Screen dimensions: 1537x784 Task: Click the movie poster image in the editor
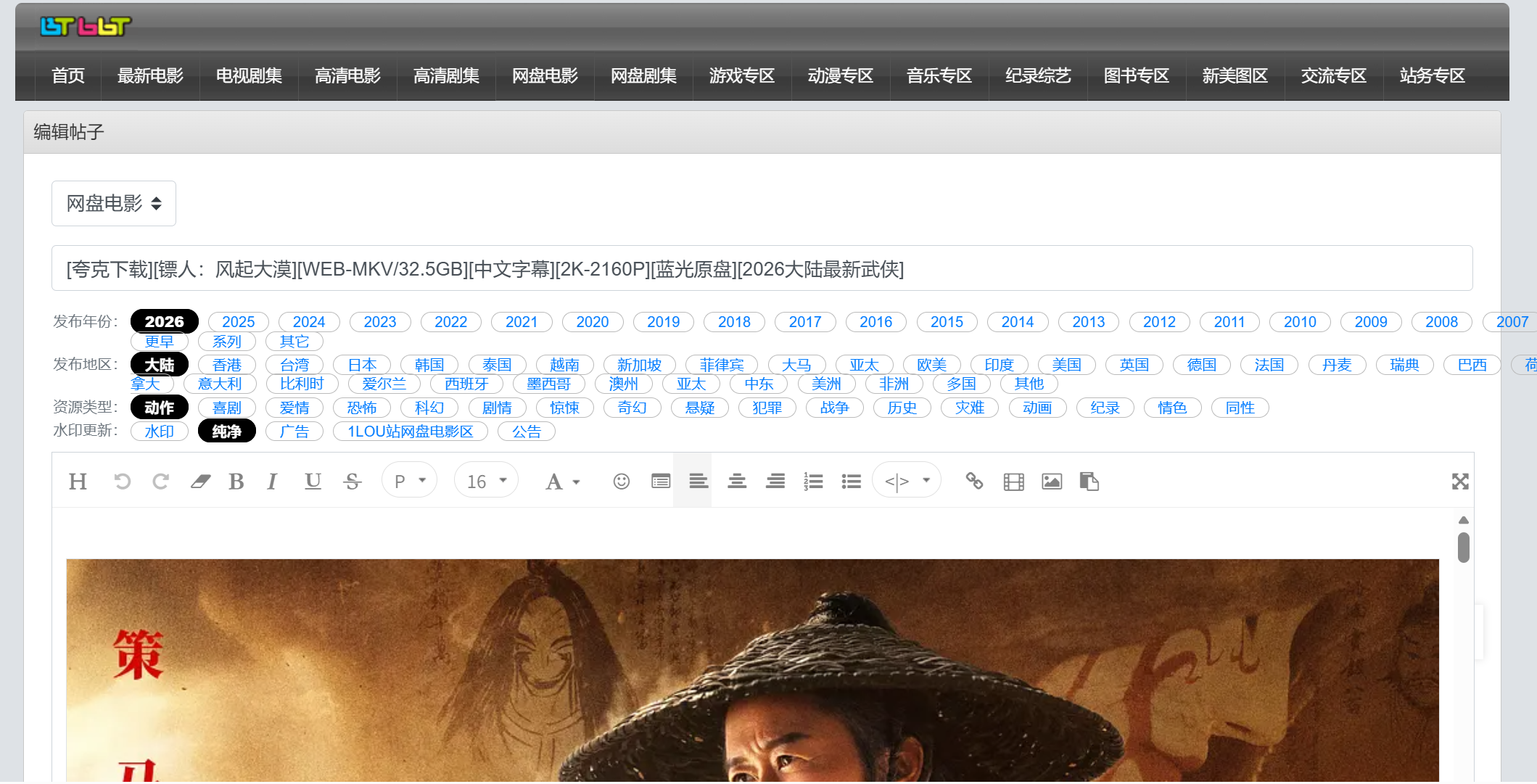click(752, 671)
